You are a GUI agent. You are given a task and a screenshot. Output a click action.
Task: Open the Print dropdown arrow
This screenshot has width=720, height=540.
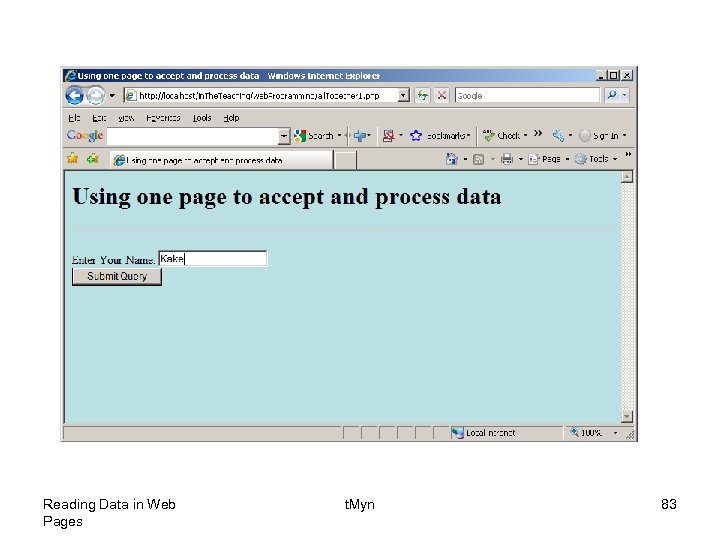(521, 159)
